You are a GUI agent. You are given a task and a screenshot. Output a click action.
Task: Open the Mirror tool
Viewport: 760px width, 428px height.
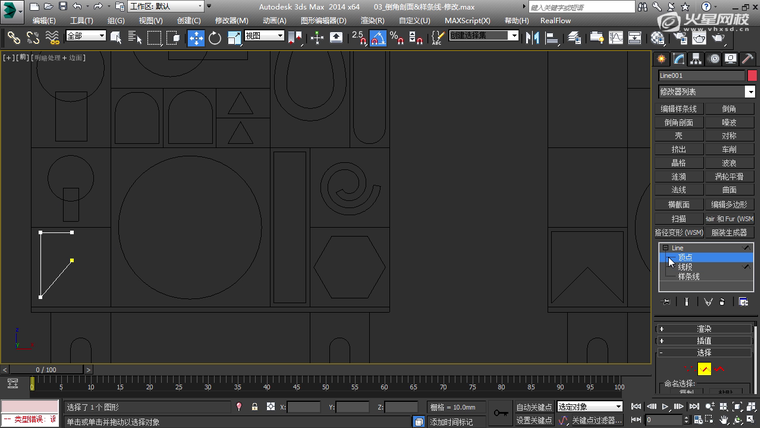(x=532, y=37)
